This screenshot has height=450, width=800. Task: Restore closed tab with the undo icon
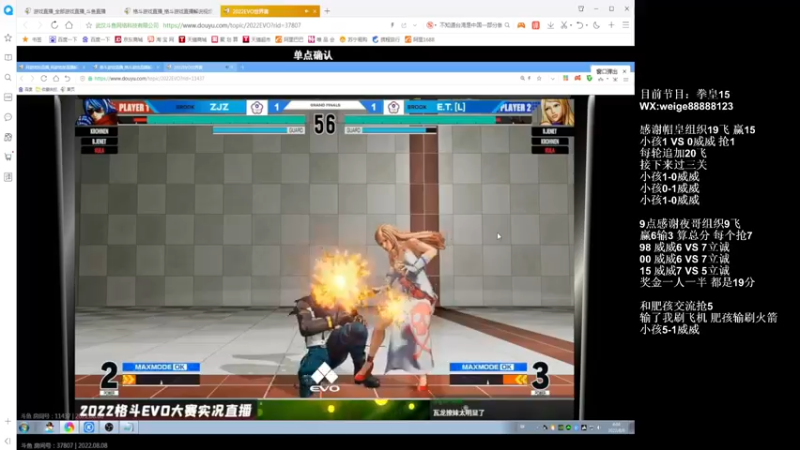[579, 25]
